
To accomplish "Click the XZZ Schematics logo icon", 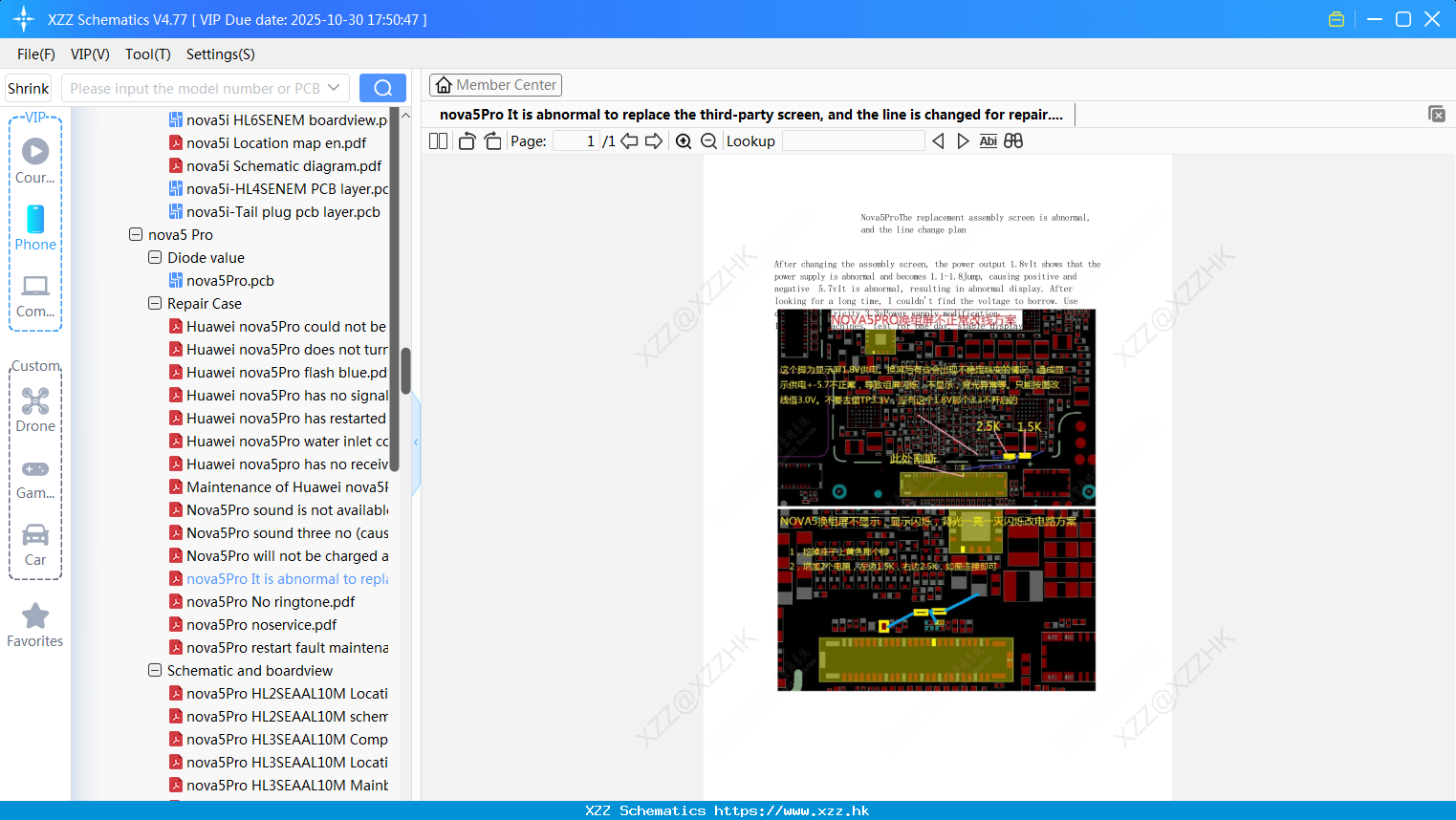I will (24, 19).
